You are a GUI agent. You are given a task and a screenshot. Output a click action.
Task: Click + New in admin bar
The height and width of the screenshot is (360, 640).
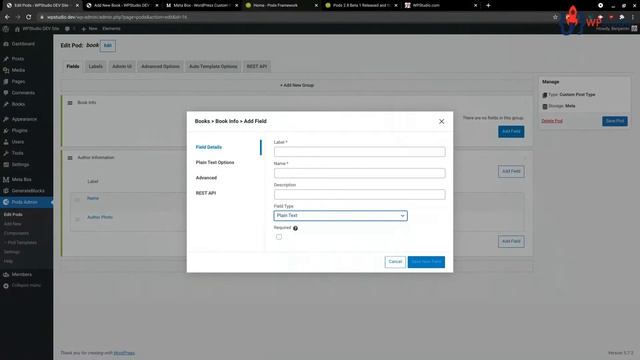pos(89,29)
